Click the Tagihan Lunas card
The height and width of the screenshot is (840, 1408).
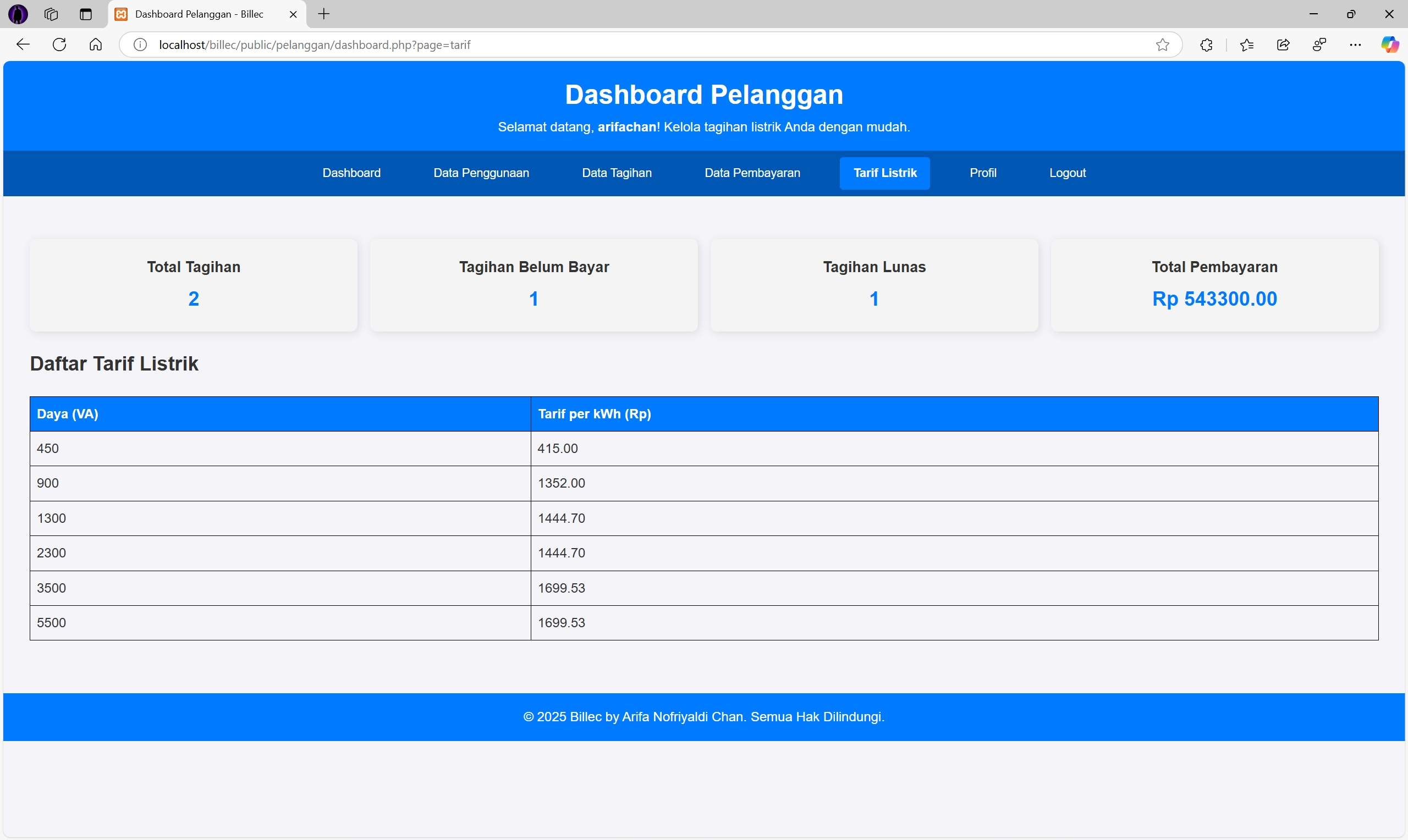tap(874, 285)
